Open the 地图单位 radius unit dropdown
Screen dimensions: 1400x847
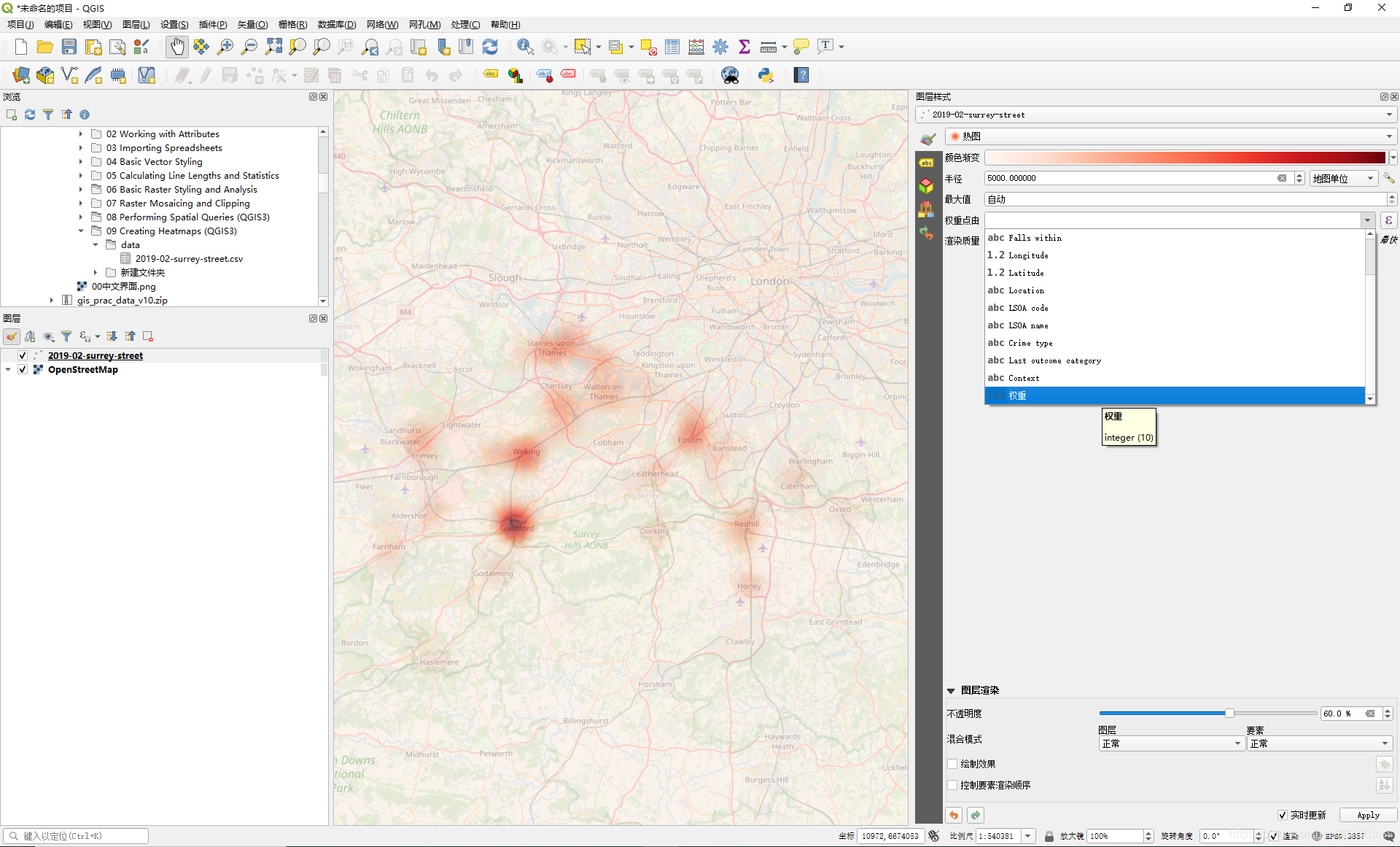point(1343,178)
